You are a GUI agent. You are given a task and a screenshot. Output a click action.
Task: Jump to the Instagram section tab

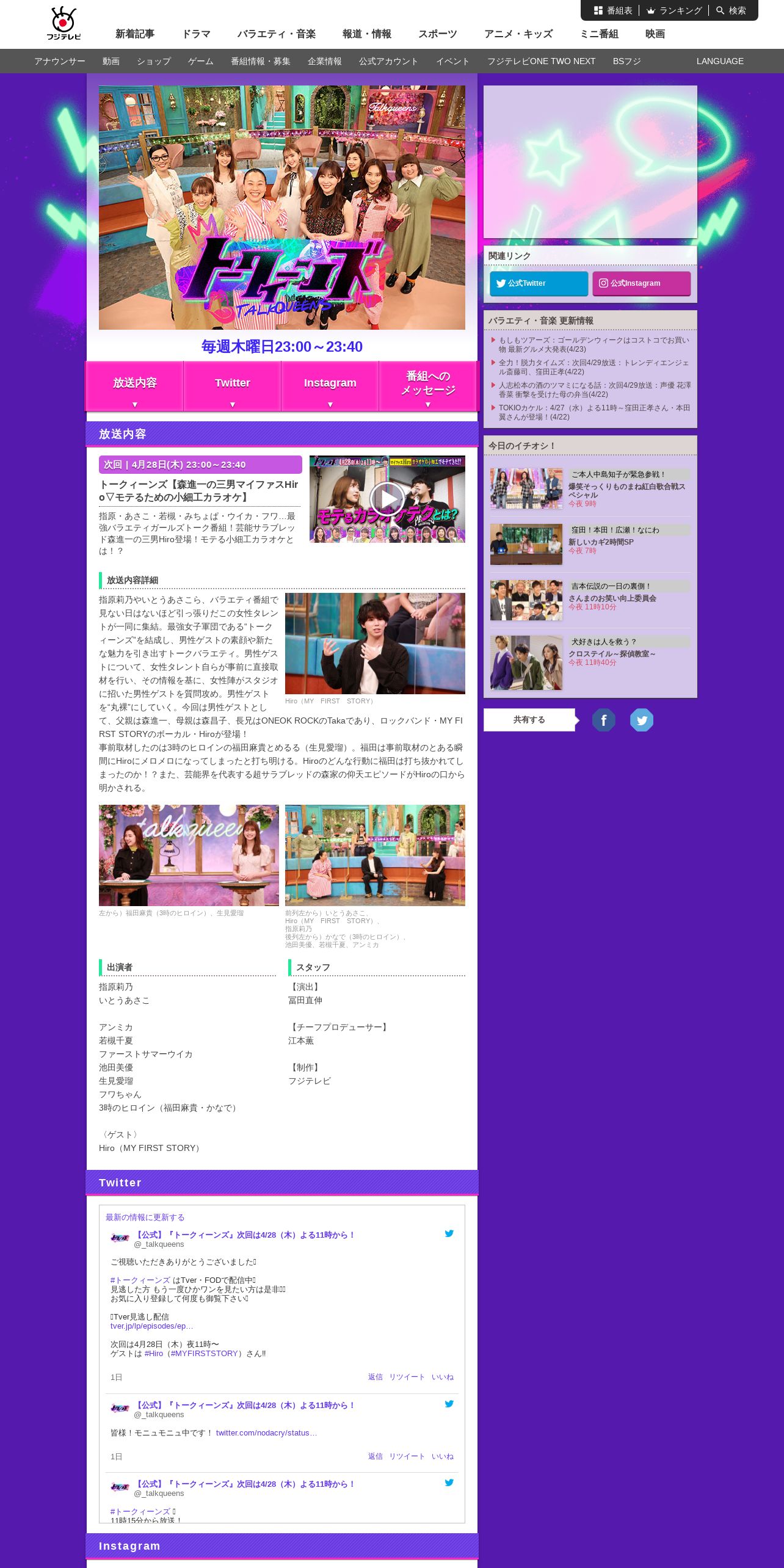click(x=330, y=386)
